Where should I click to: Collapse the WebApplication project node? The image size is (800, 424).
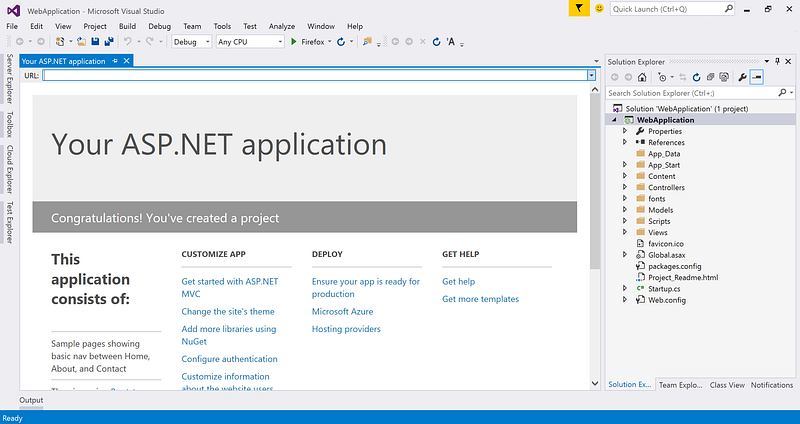coord(614,120)
